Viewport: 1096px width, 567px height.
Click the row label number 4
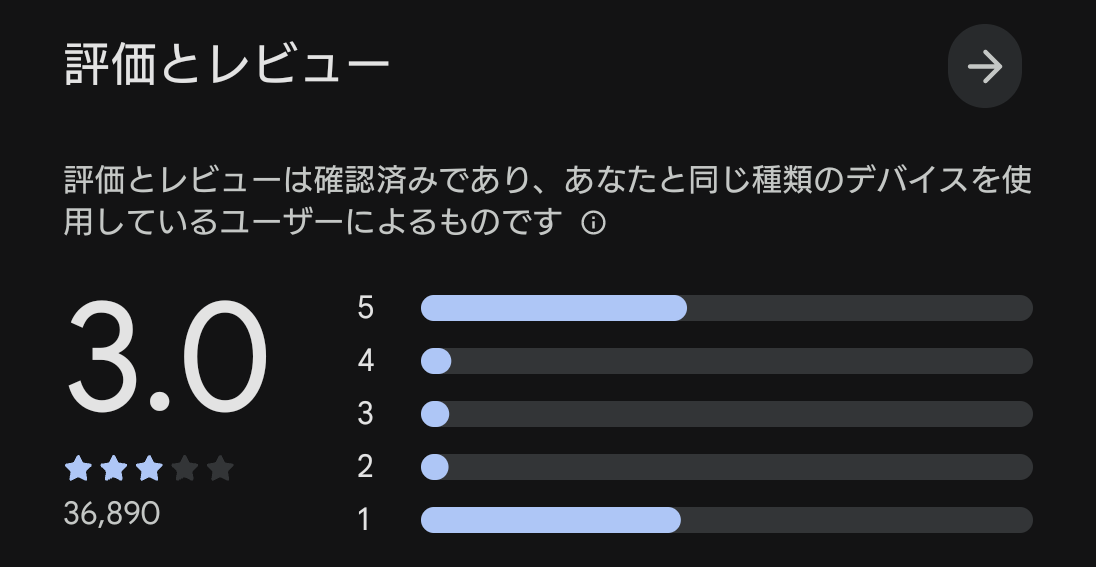366,361
